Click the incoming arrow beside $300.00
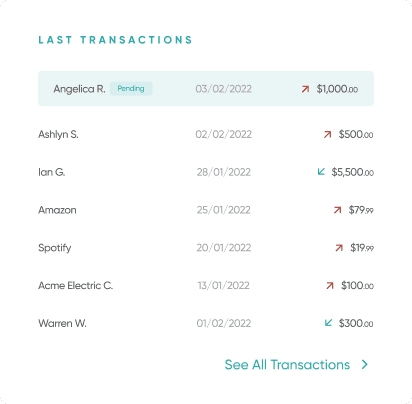This screenshot has height=404, width=412. 328,323
